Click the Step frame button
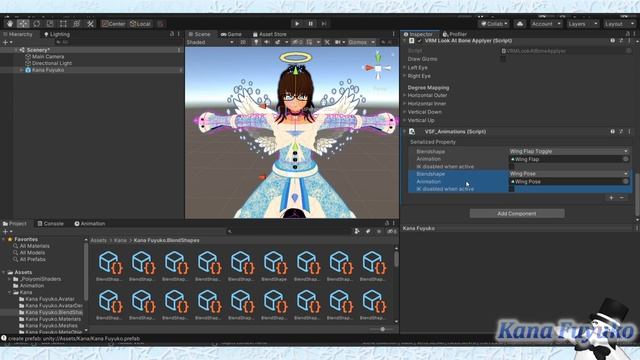The image size is (640, 360). [324, 24]
